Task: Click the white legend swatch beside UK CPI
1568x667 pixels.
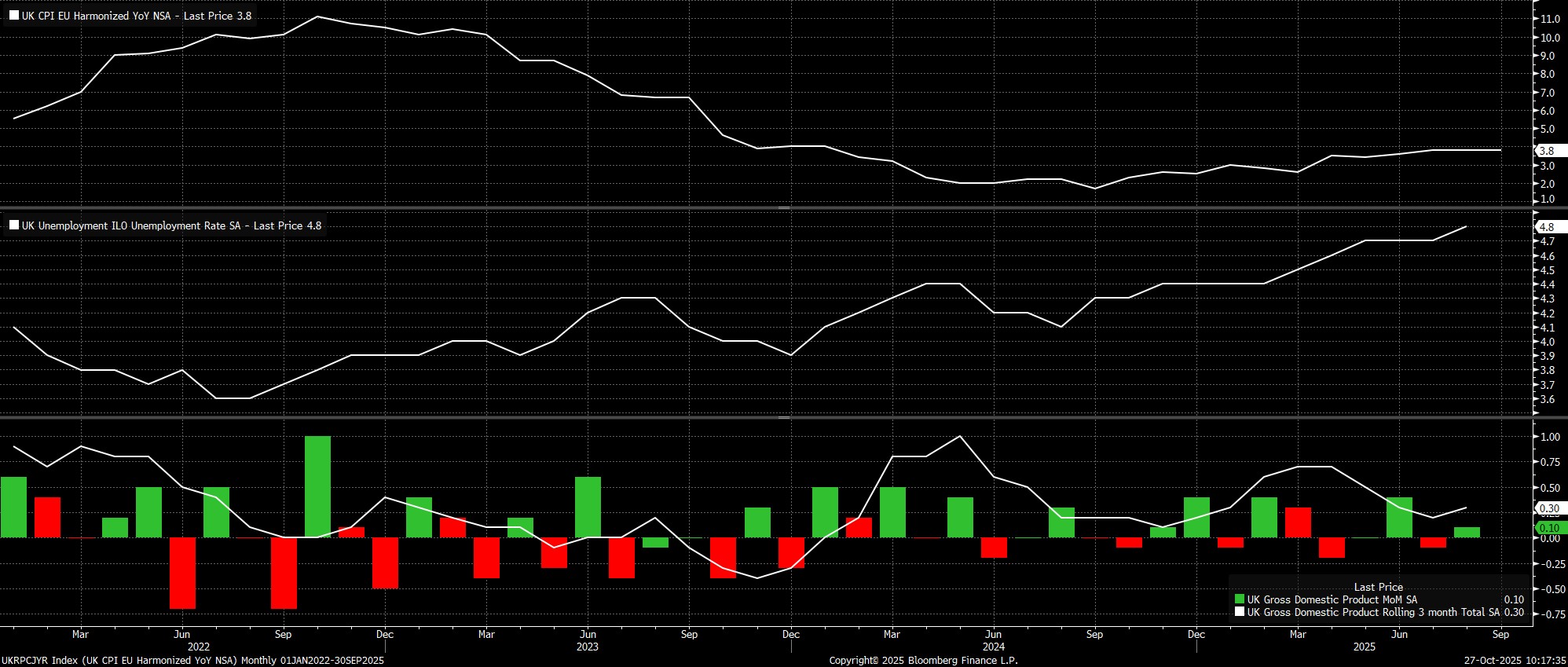Action: [x=14, y=15]
